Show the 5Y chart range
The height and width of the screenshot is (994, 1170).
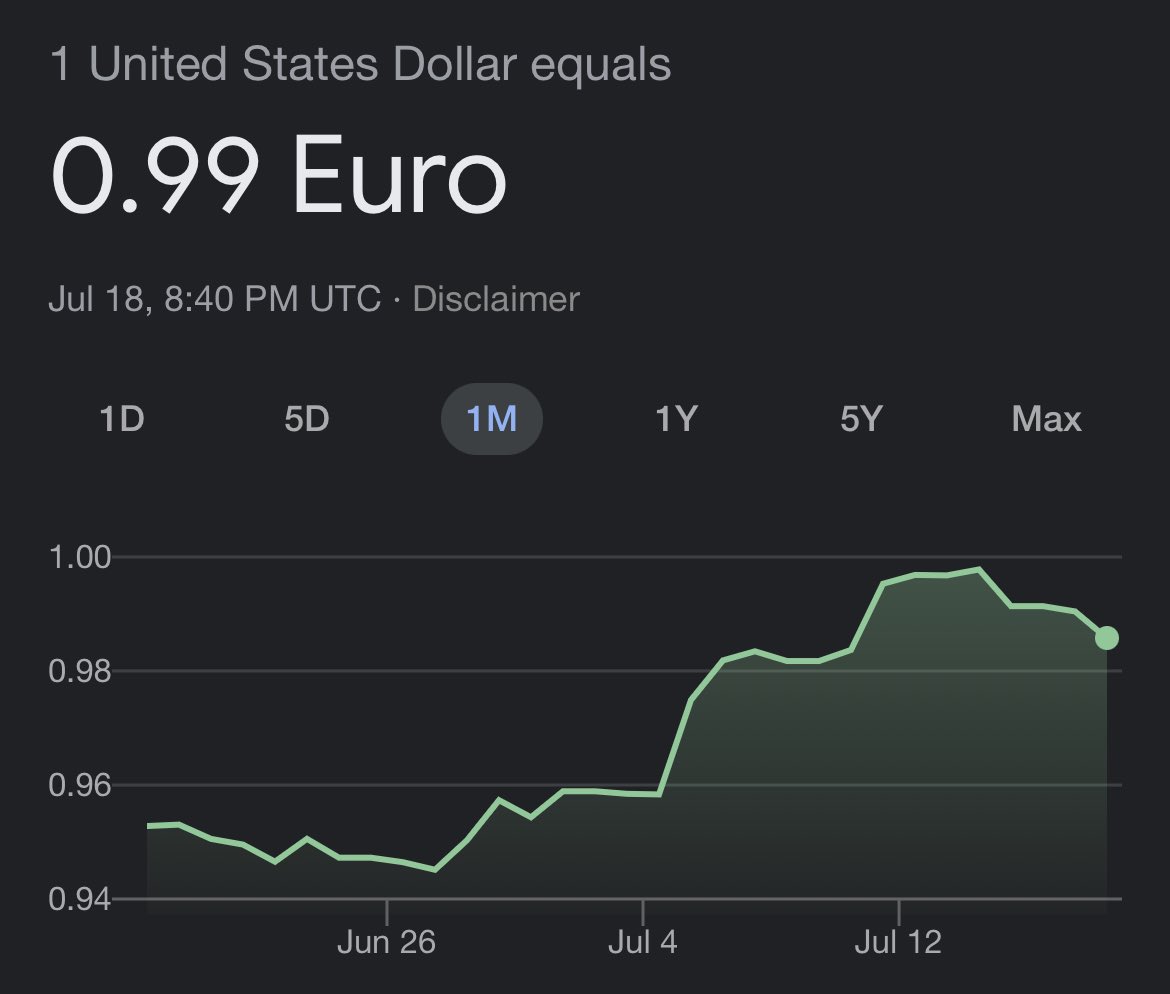(861, 419)
